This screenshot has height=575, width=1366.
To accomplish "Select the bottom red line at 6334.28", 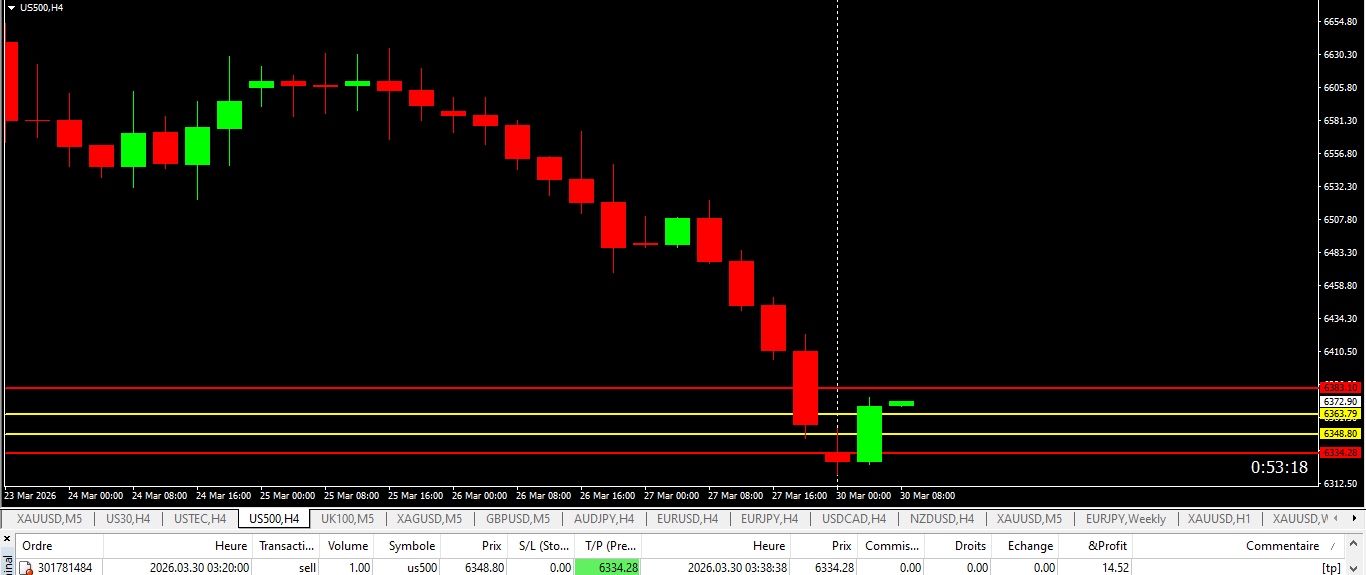I will coord(660,453).
